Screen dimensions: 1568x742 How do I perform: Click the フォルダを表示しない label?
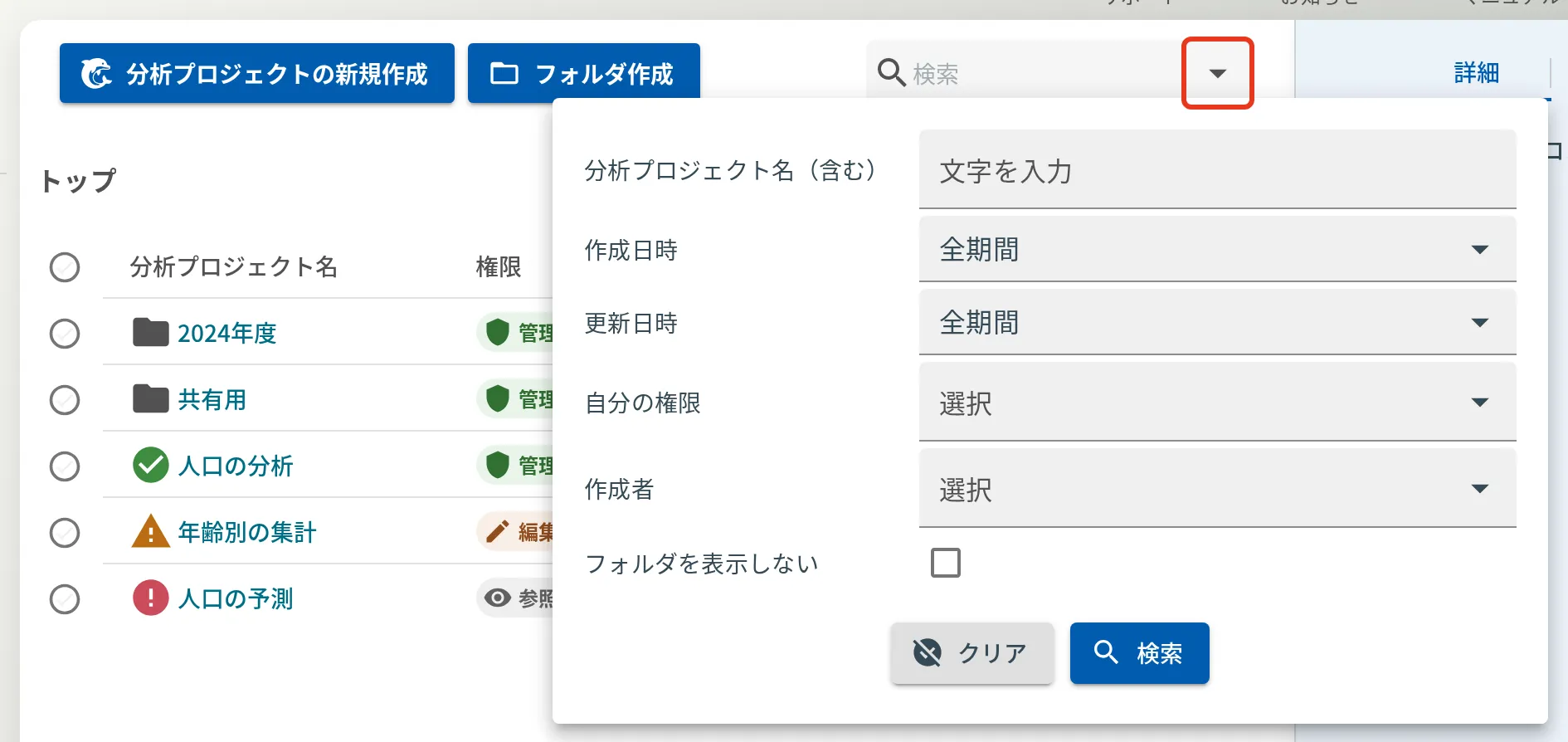coord(702,564)
